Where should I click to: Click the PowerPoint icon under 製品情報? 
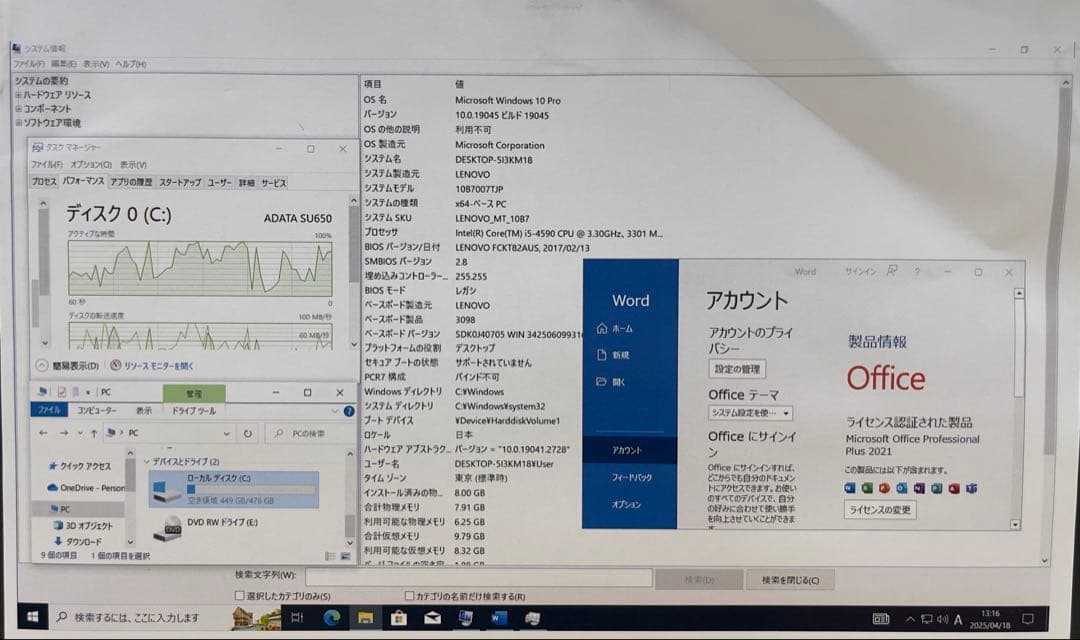[884, 488]
